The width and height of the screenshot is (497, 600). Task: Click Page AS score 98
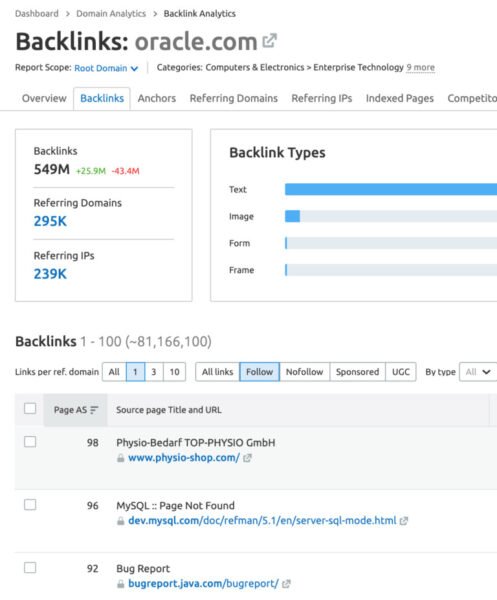pos(93,443)
